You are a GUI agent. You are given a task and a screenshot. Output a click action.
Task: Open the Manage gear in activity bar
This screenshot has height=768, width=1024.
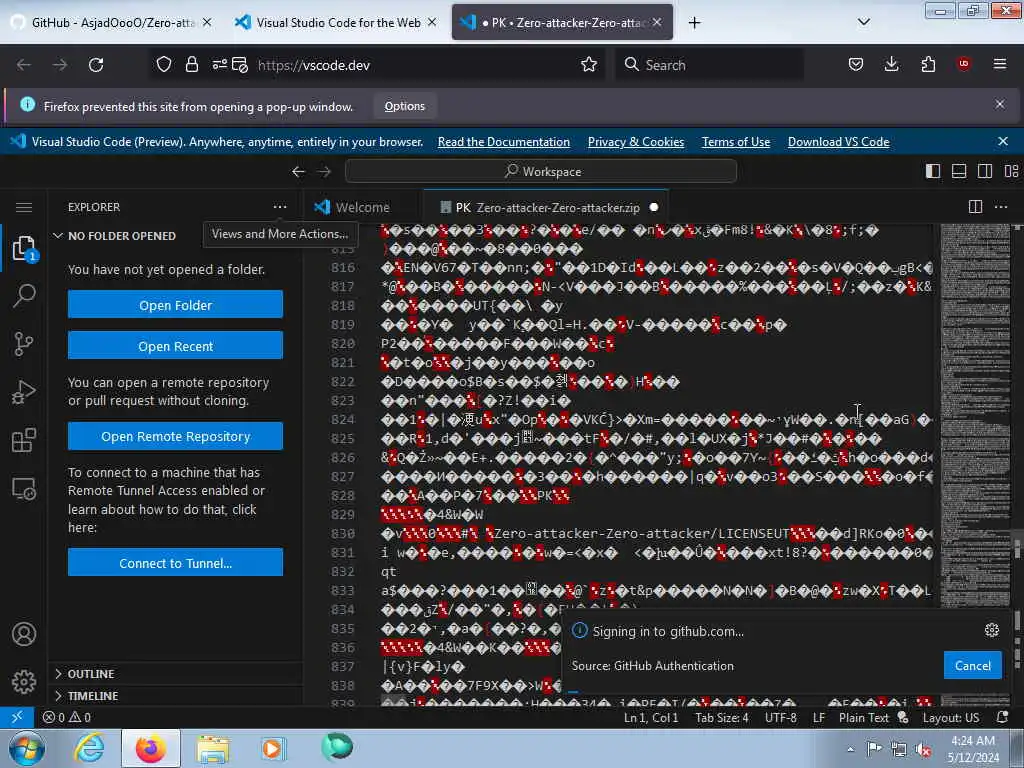[x=24, y=682]
